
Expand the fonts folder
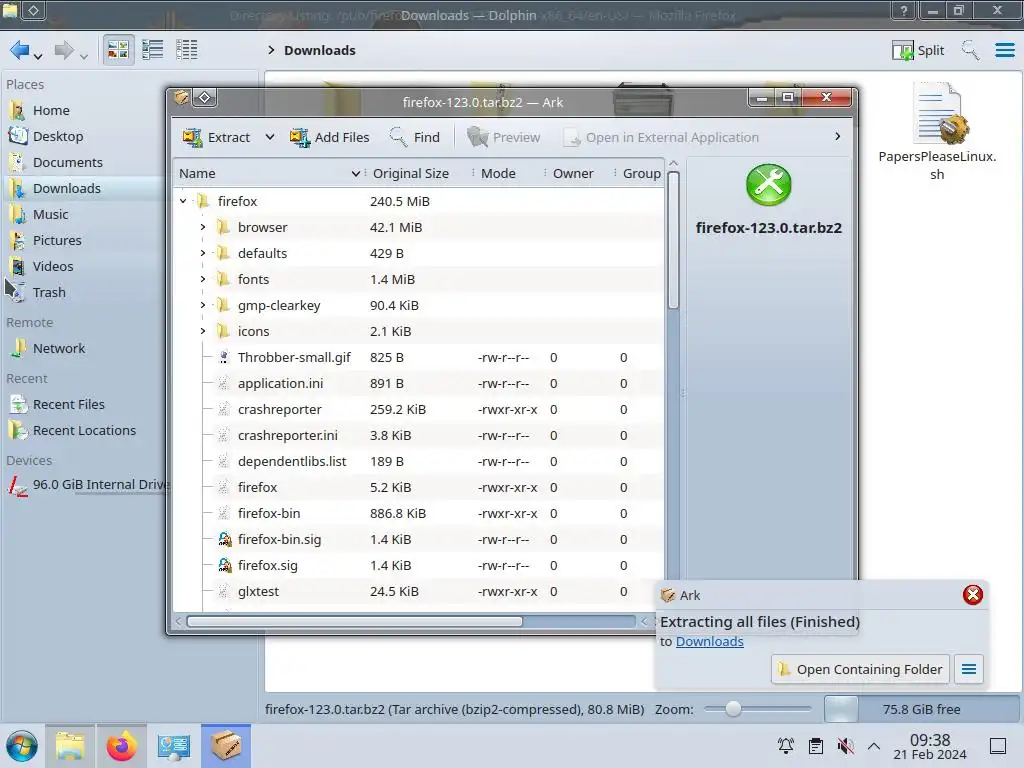(202, 280)
